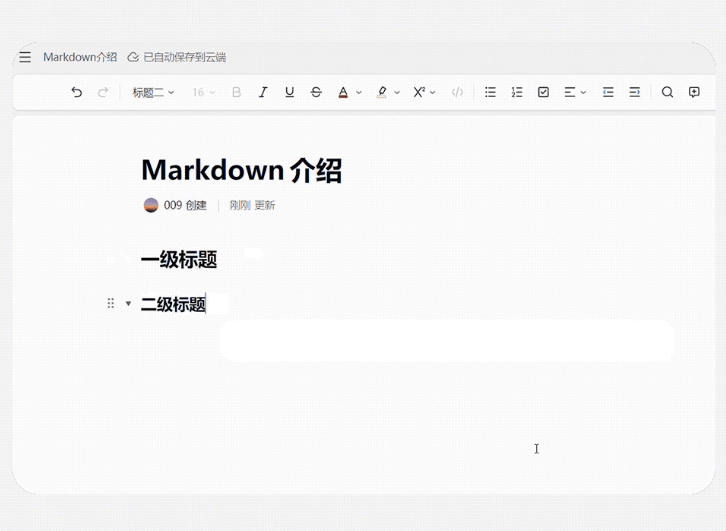Screen dimensions: 726x531
Task: Add a comment with the comment icon
Action: coord(694,92)
